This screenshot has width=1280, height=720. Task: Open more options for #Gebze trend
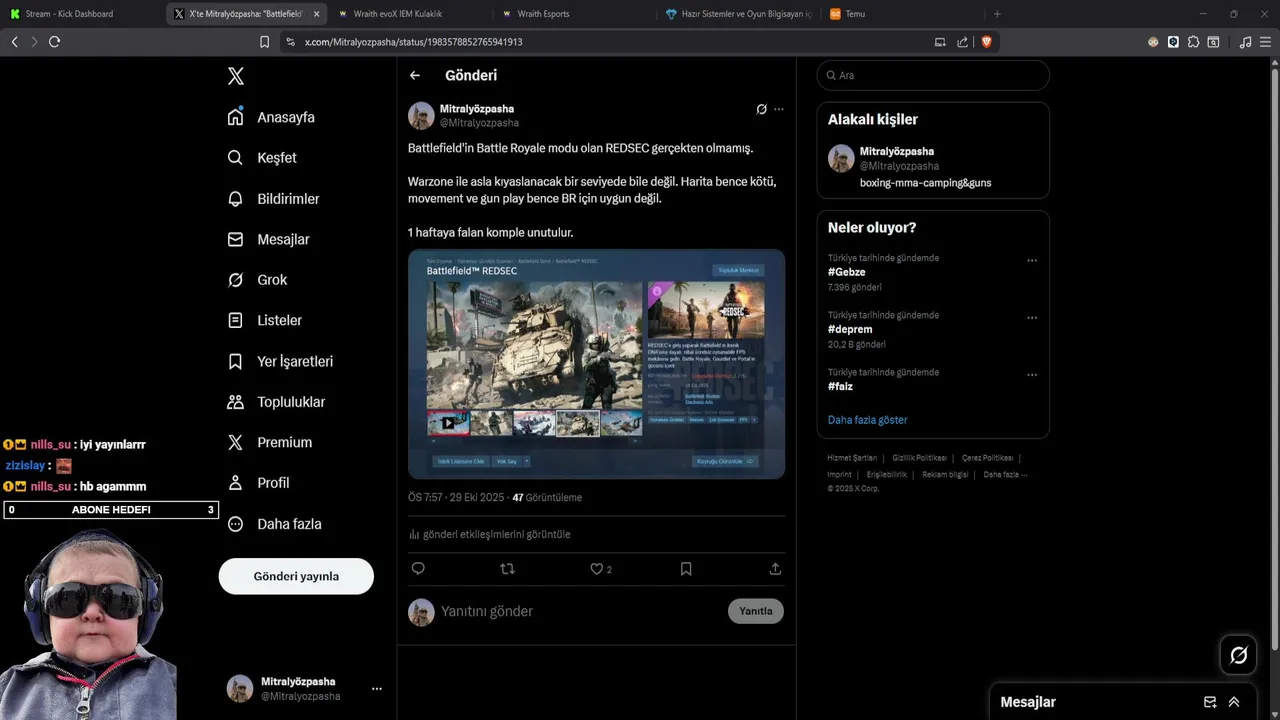pos(1032,261)
